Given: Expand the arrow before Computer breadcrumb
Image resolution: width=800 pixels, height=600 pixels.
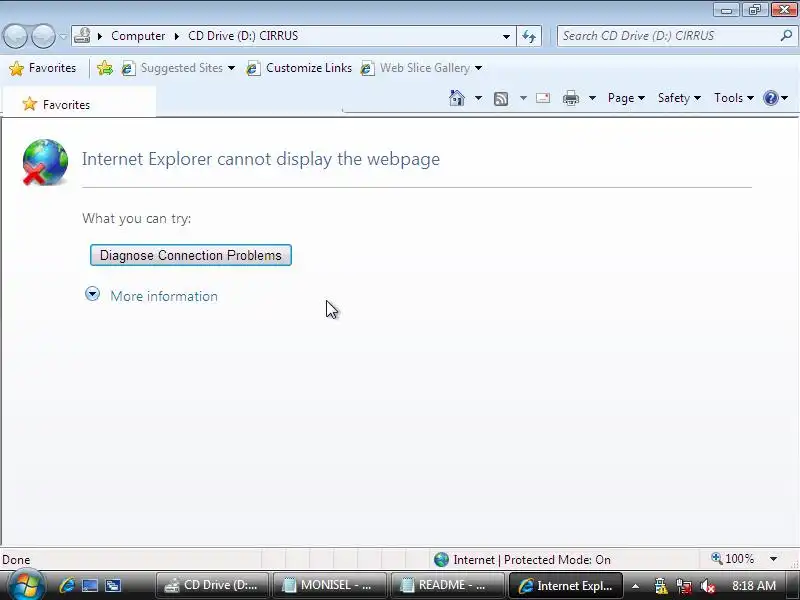Looking at the screenshot, I should (100, 36).
